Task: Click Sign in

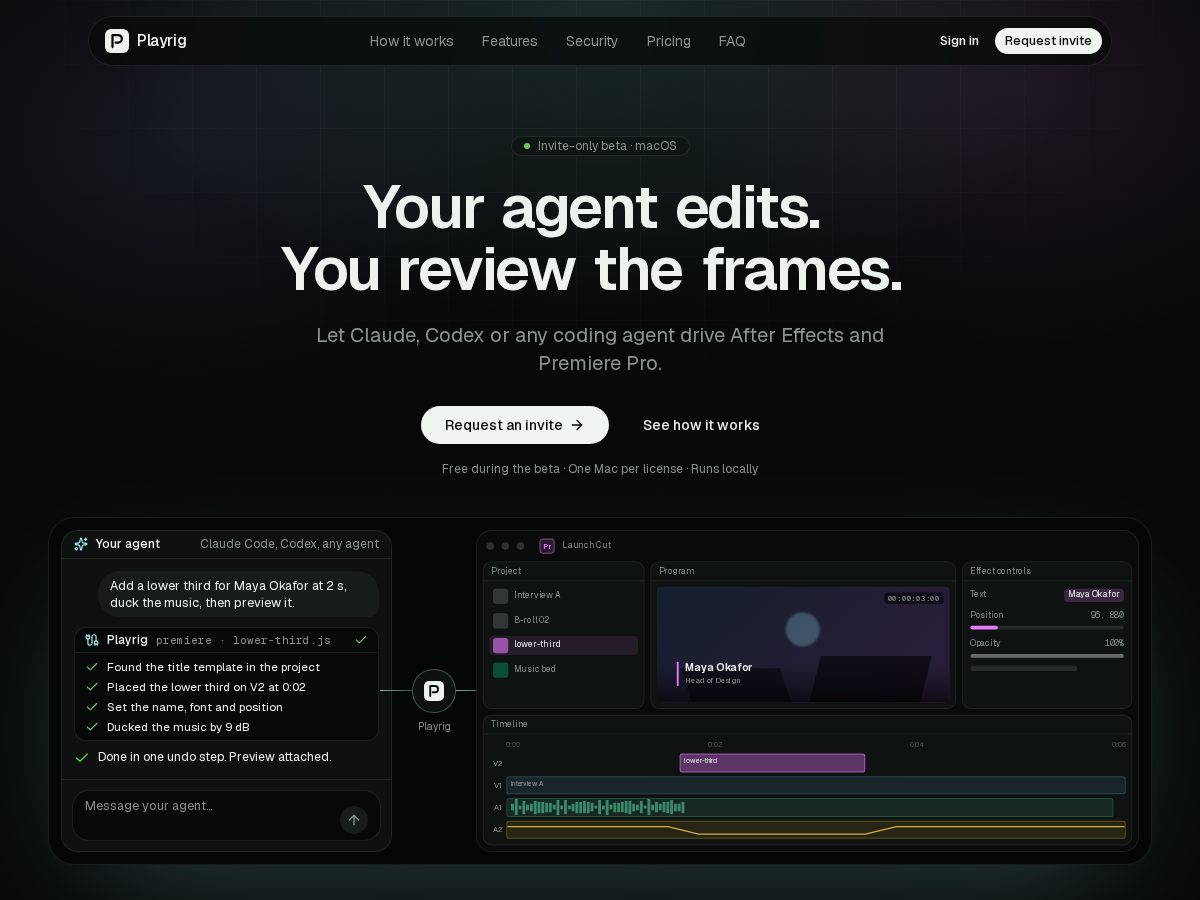Action: click(959, 41)
